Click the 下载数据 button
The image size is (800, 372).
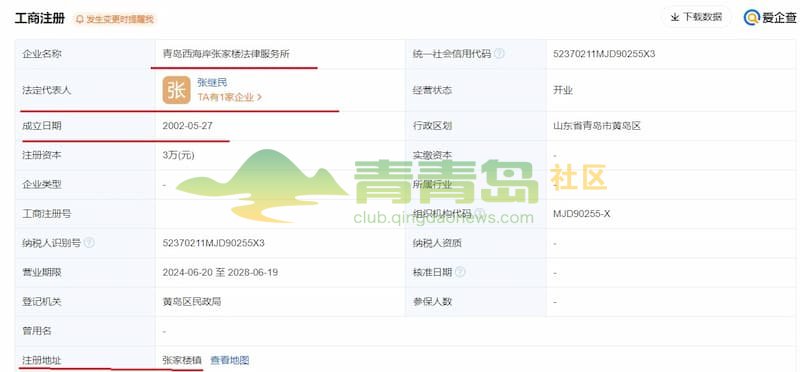pos(696,17)
